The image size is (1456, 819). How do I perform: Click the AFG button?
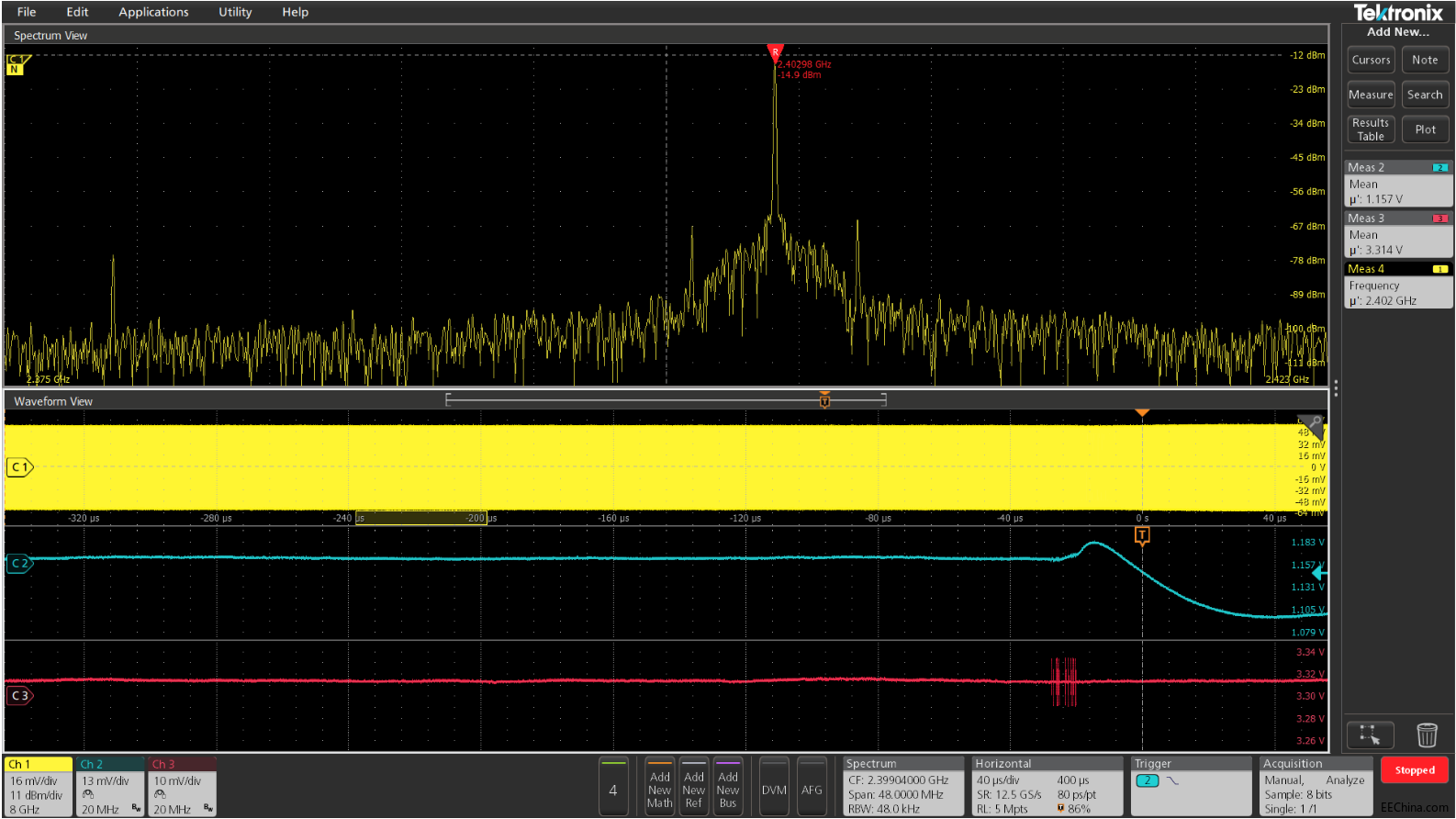812,787
